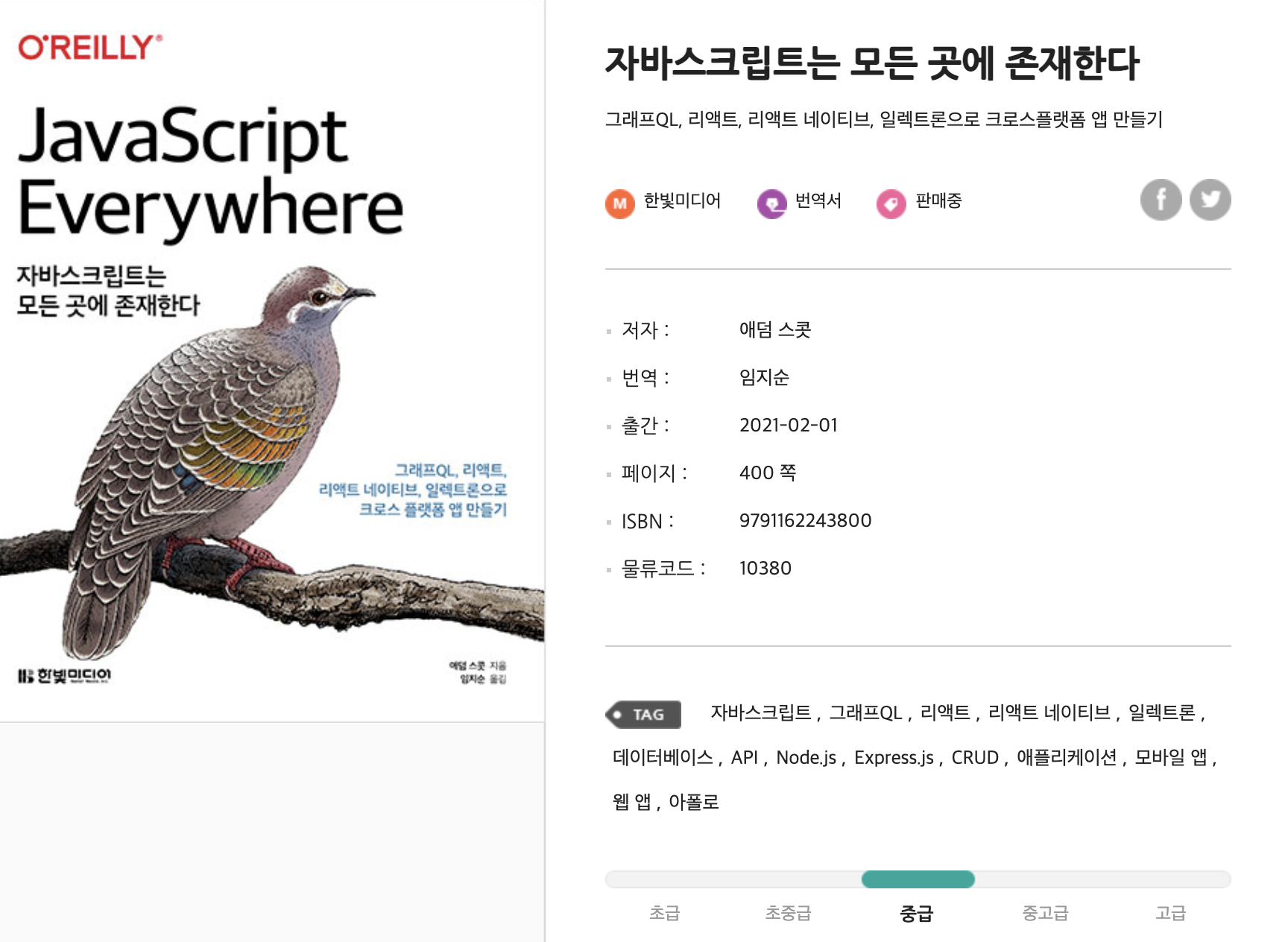This screenshot has width=1288, height=942.
Task: Click the CRUD tag
Action: (x=974, y=758)
